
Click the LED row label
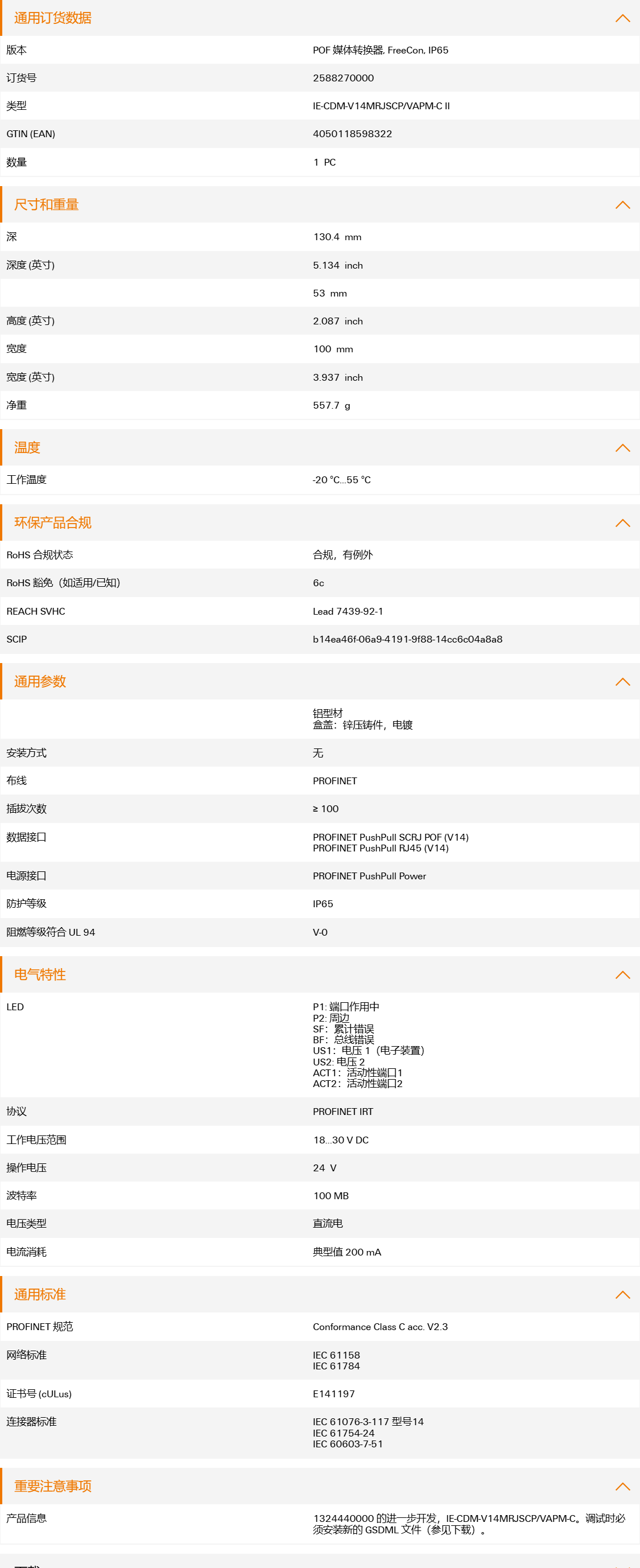click(15, 1007)
